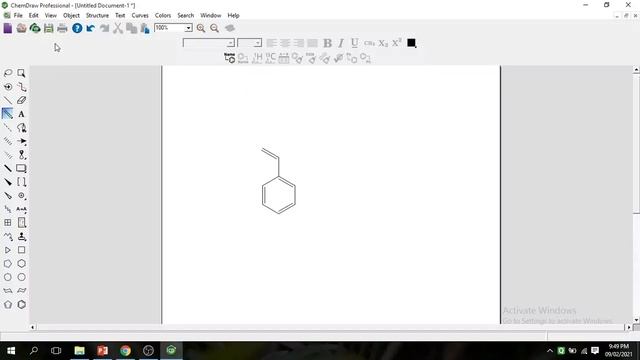Click the Print icon

(62, 28)
